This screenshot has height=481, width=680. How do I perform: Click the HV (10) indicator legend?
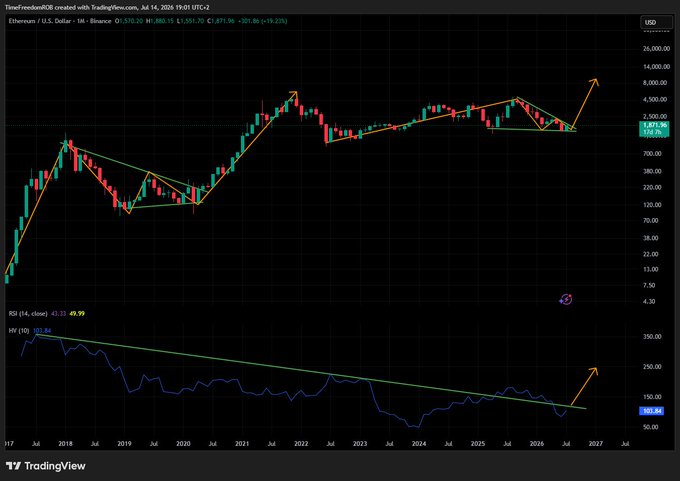coord(19,330)
